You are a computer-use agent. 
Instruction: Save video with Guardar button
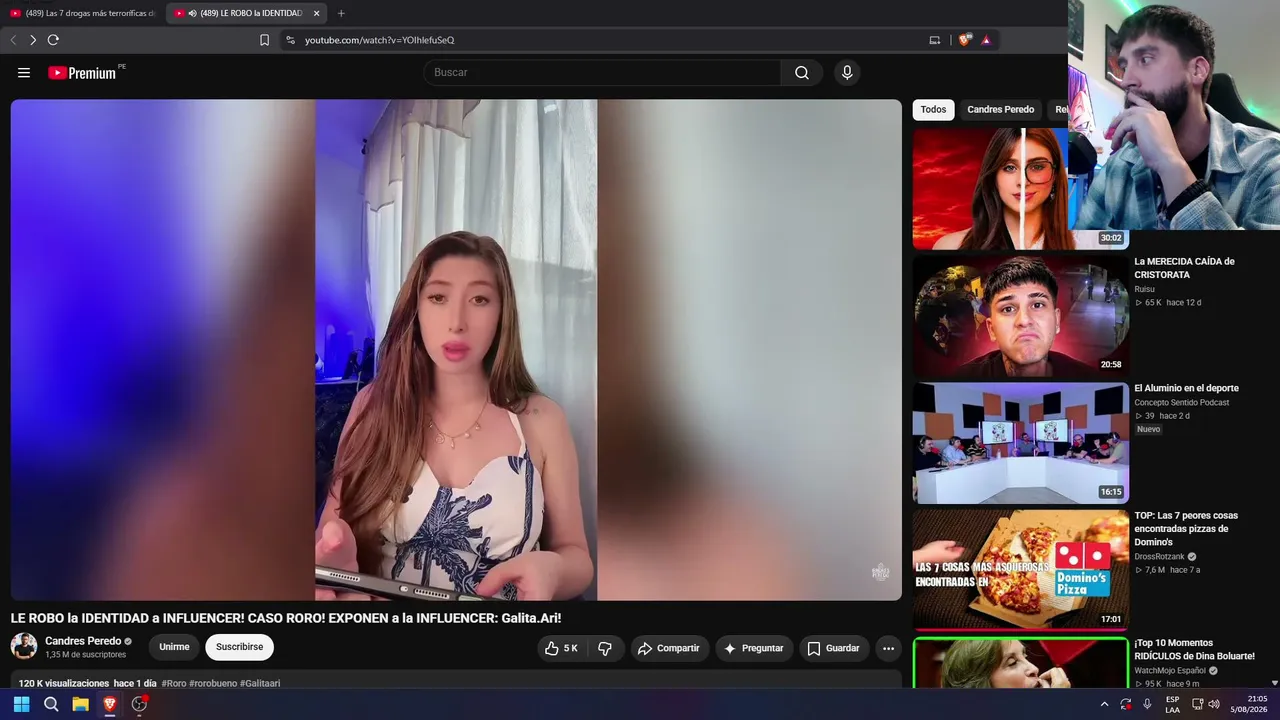coord(834,648)
